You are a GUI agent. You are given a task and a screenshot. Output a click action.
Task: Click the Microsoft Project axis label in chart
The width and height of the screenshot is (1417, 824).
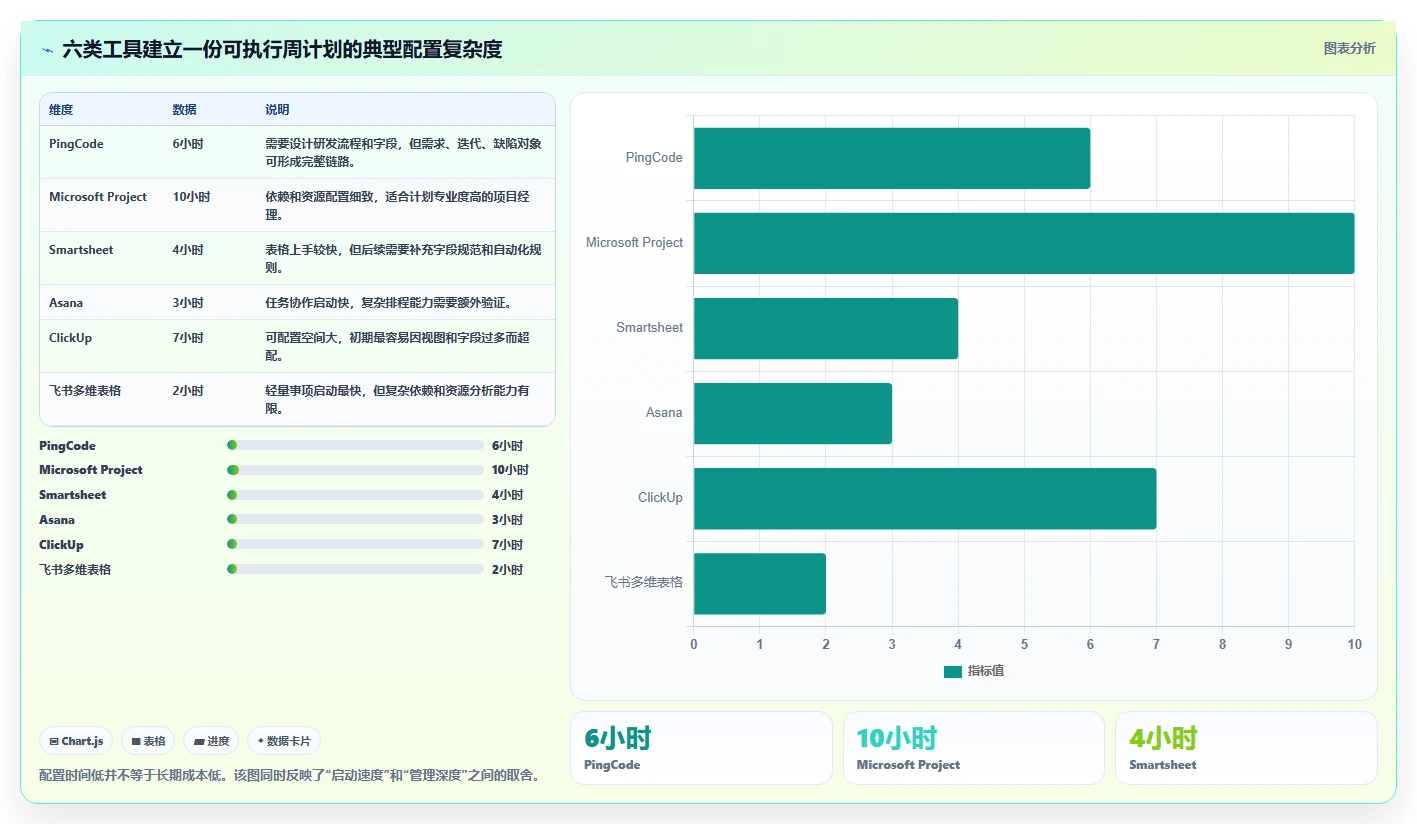click(x=634, y=243)
